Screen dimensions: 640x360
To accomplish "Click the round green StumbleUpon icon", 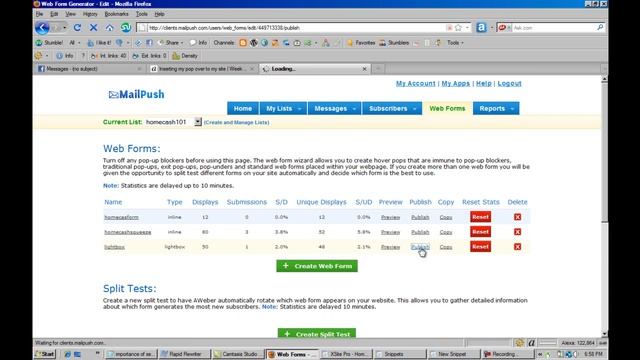I will [126, 28].
